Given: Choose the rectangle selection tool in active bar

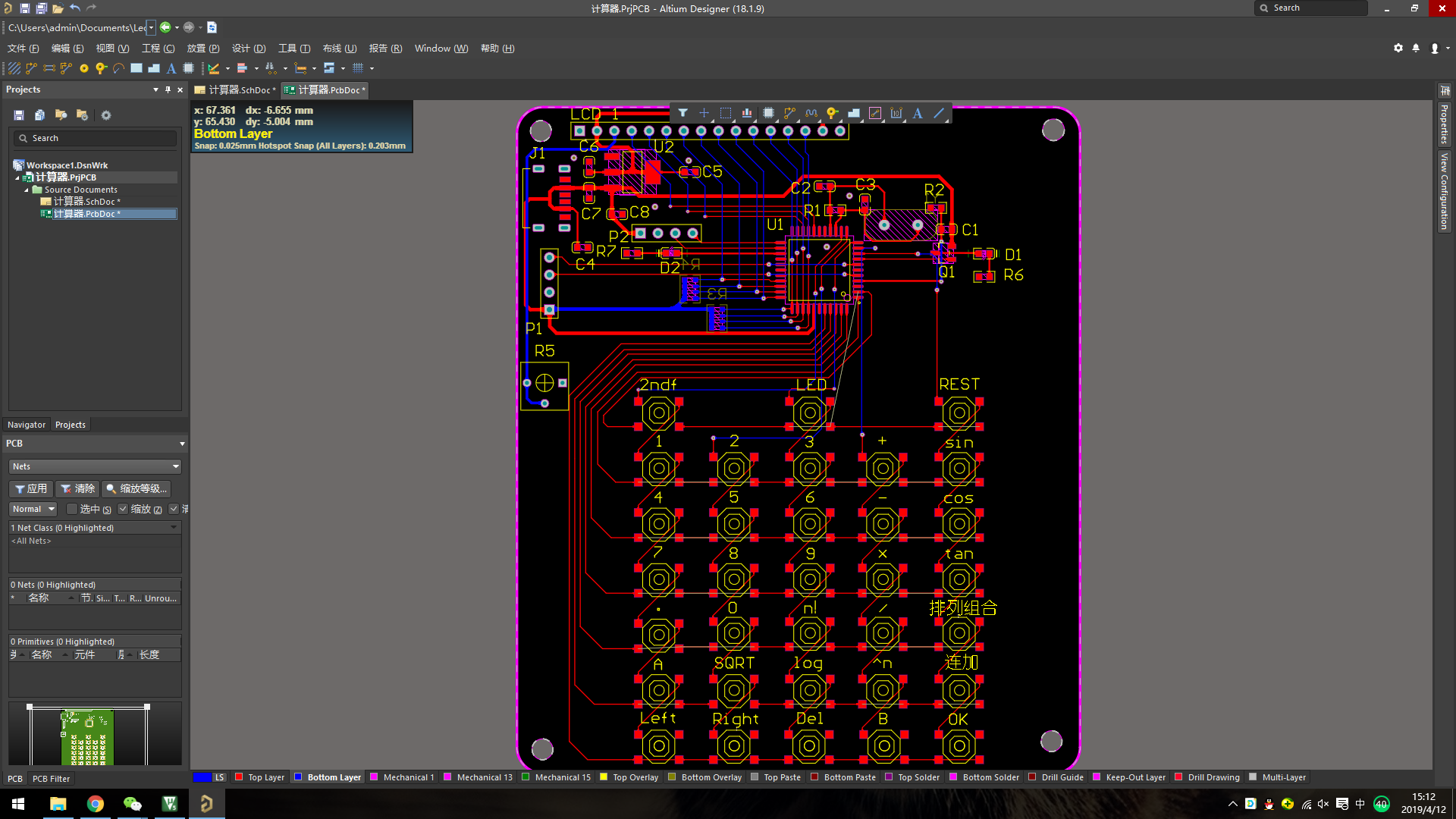Looking at the screenshot, I should (726, 113).
